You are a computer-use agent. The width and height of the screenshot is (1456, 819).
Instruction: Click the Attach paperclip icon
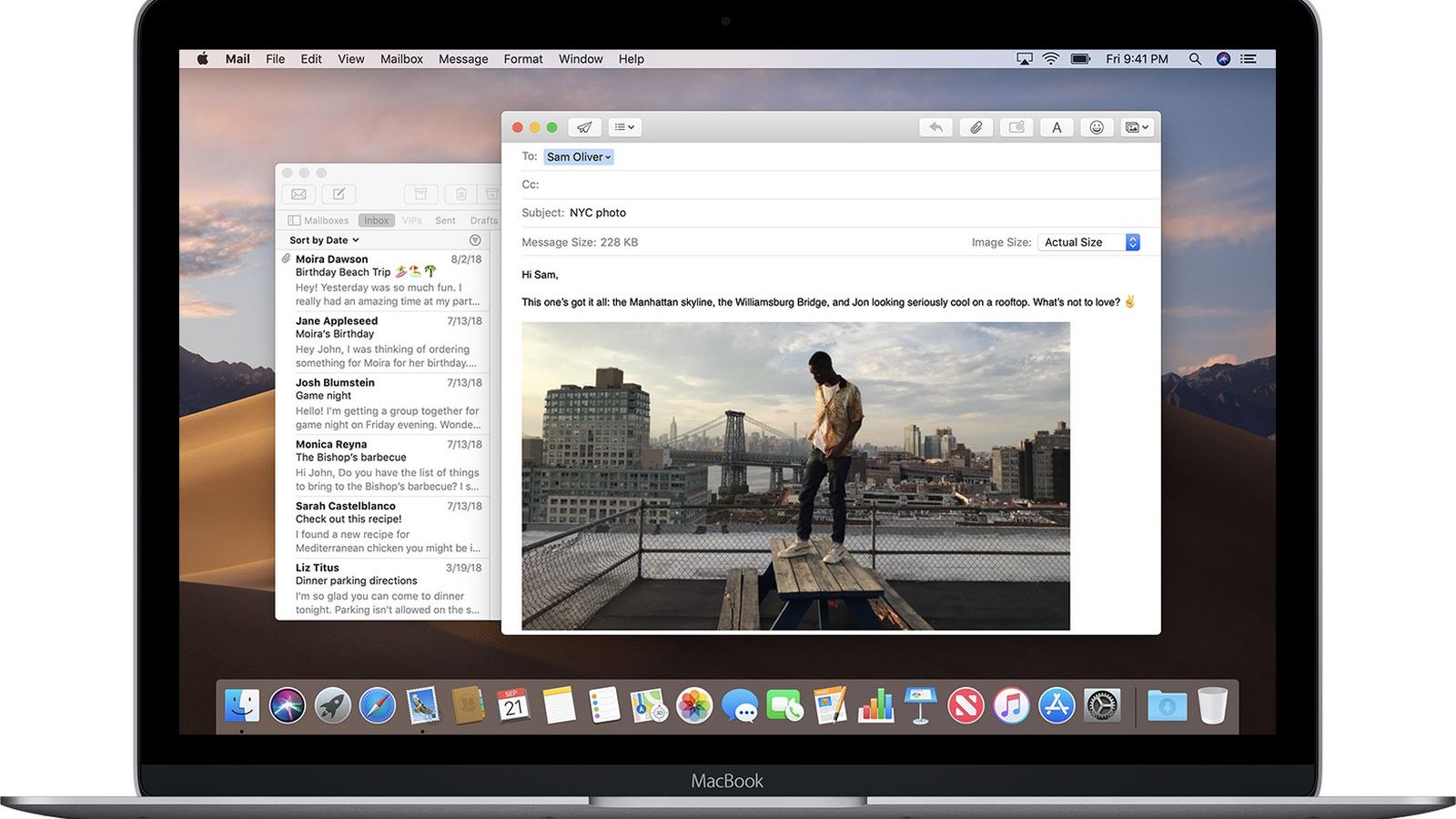(x=976, y=127)
